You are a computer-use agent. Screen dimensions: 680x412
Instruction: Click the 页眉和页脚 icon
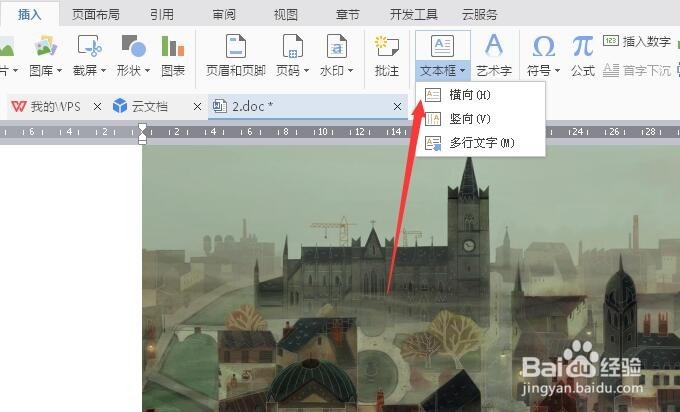236,46
